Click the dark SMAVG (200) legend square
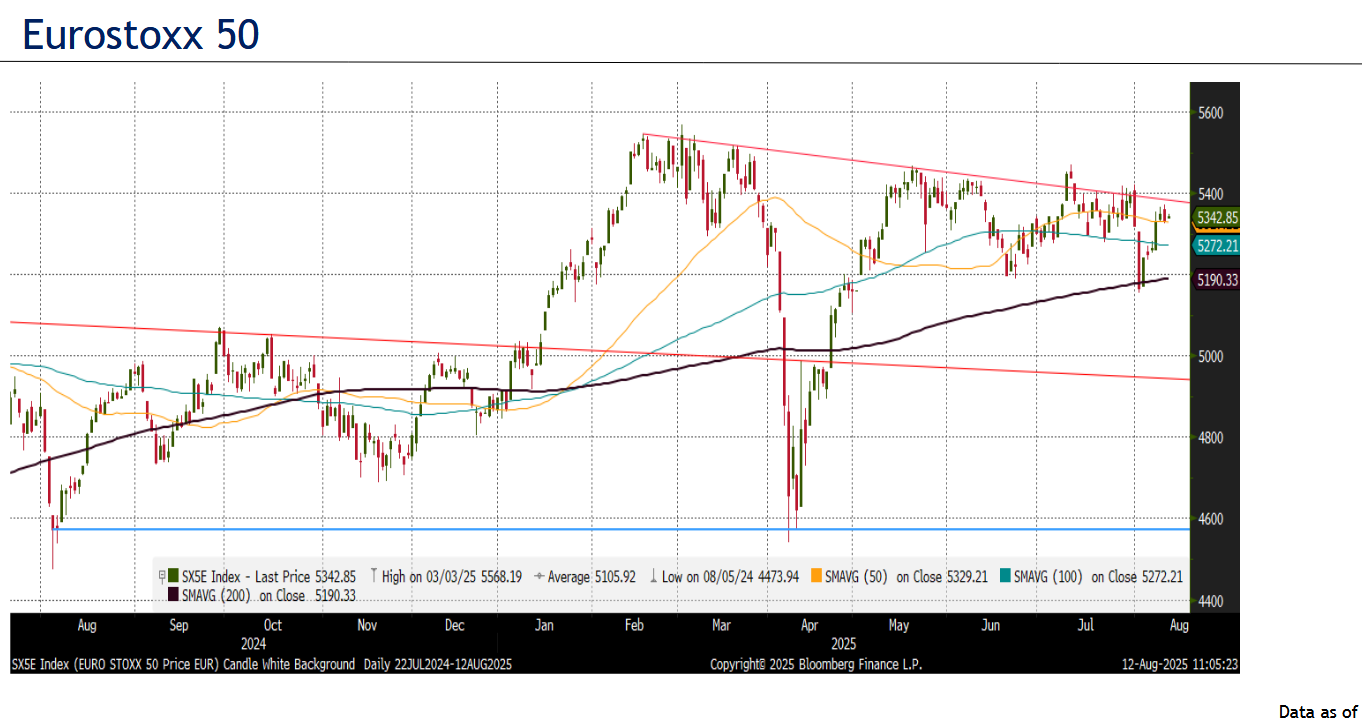The height and width of the screenshot is (718, 1362). click(174, 595)
